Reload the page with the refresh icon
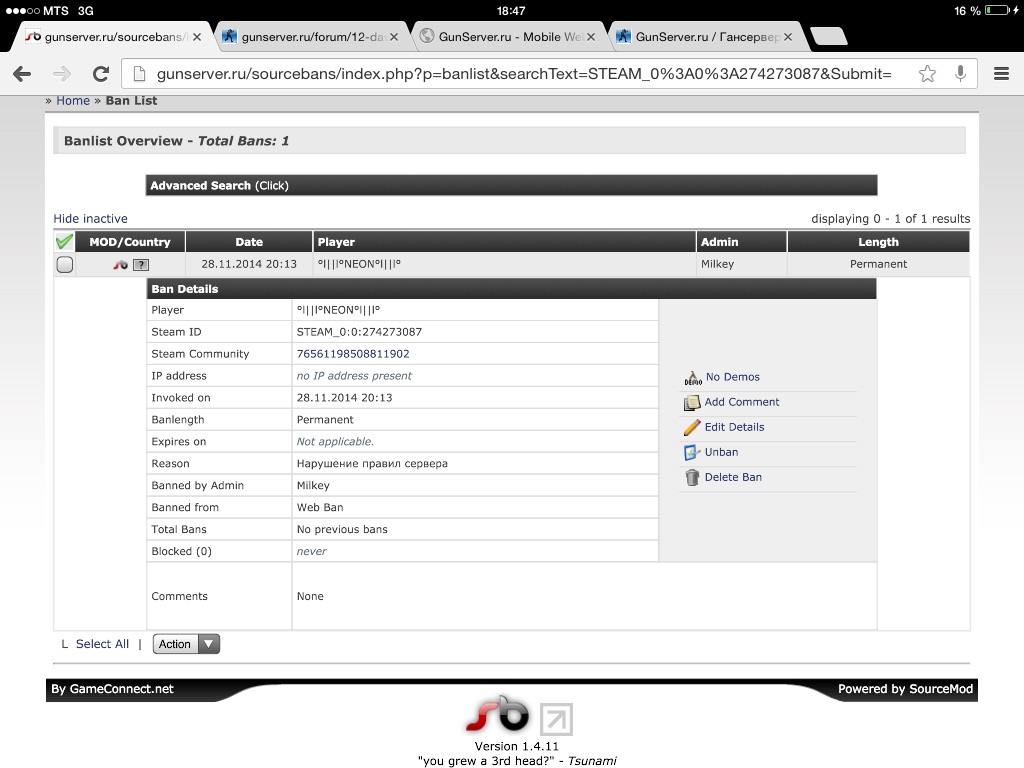This screenshot has width=1024, height=768. [100, 73]
